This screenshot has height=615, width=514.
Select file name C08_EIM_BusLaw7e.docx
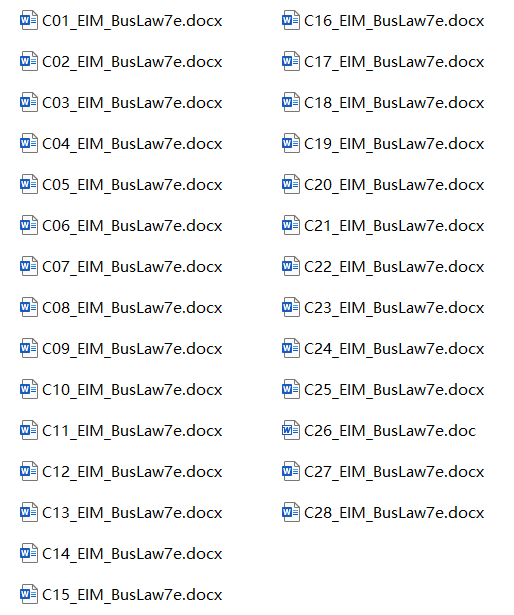(x=132, y=308)
